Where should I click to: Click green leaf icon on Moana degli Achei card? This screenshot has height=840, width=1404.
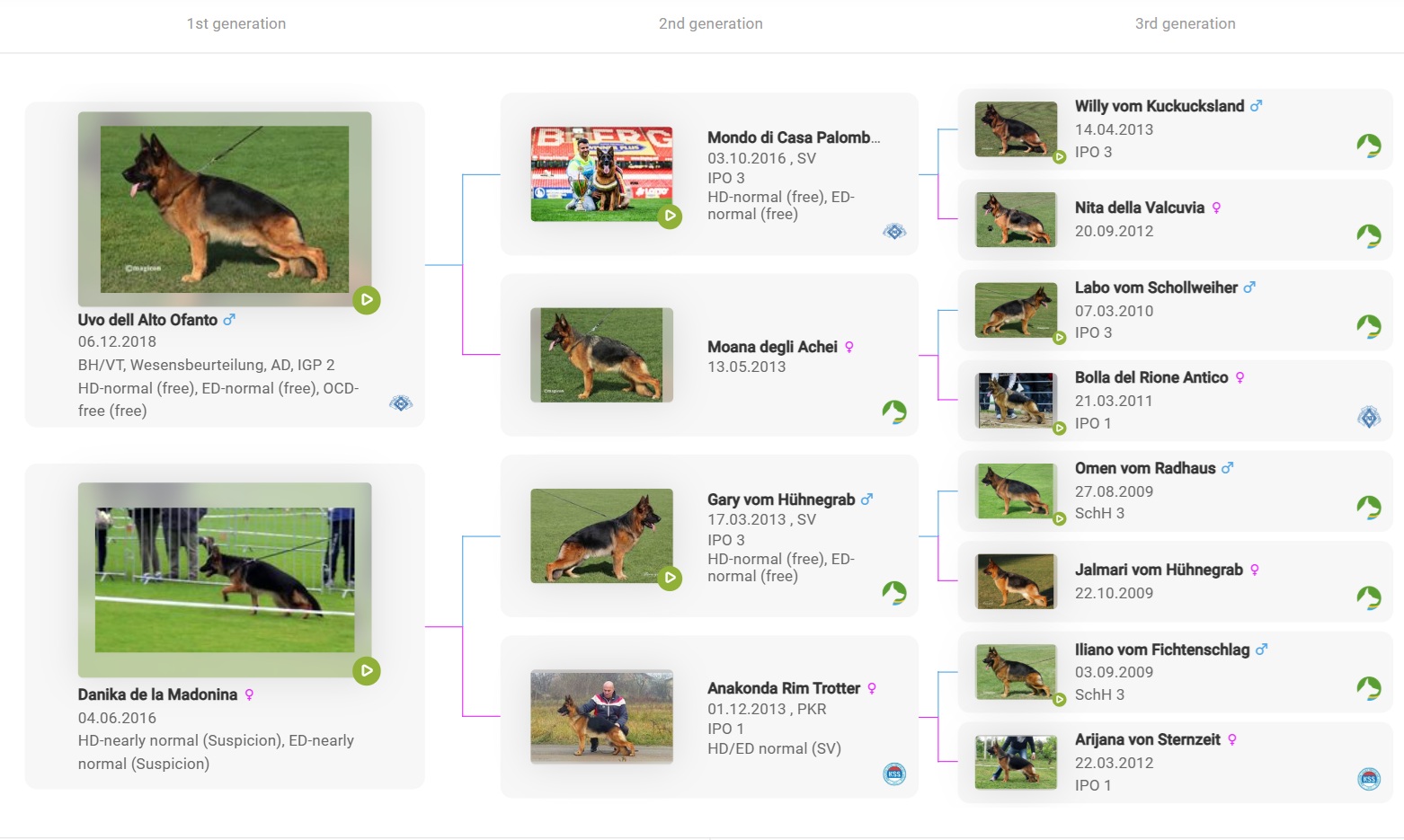[894, 412]
